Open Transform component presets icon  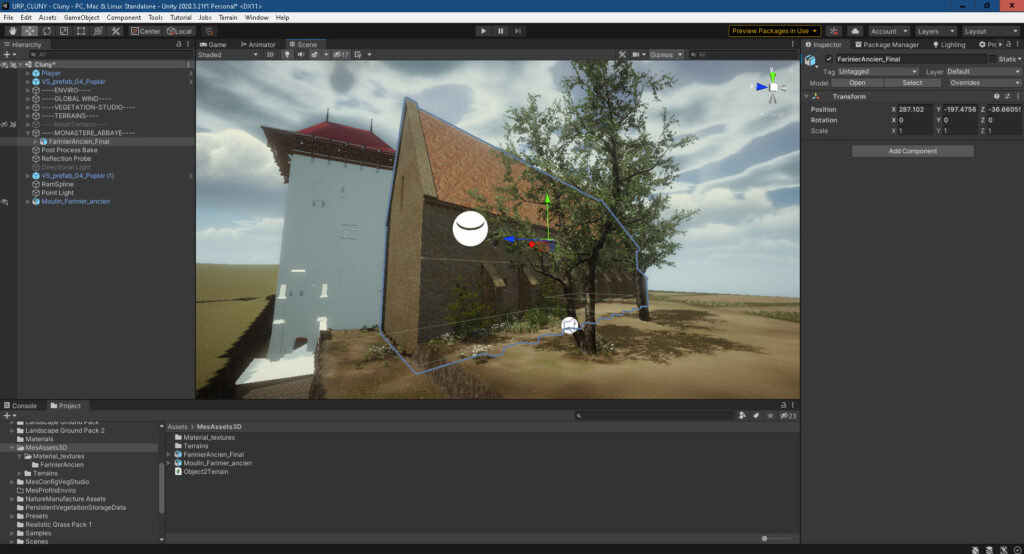point(1007,96)
